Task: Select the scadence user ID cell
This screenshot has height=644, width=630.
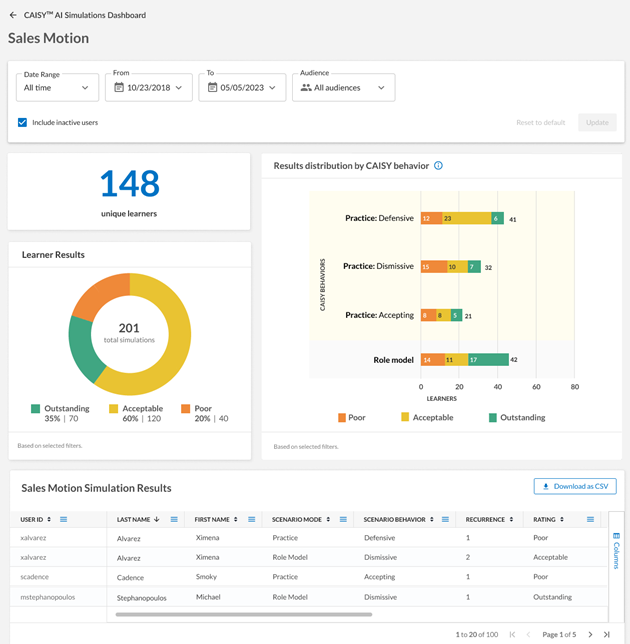Action: pos(34,577)
